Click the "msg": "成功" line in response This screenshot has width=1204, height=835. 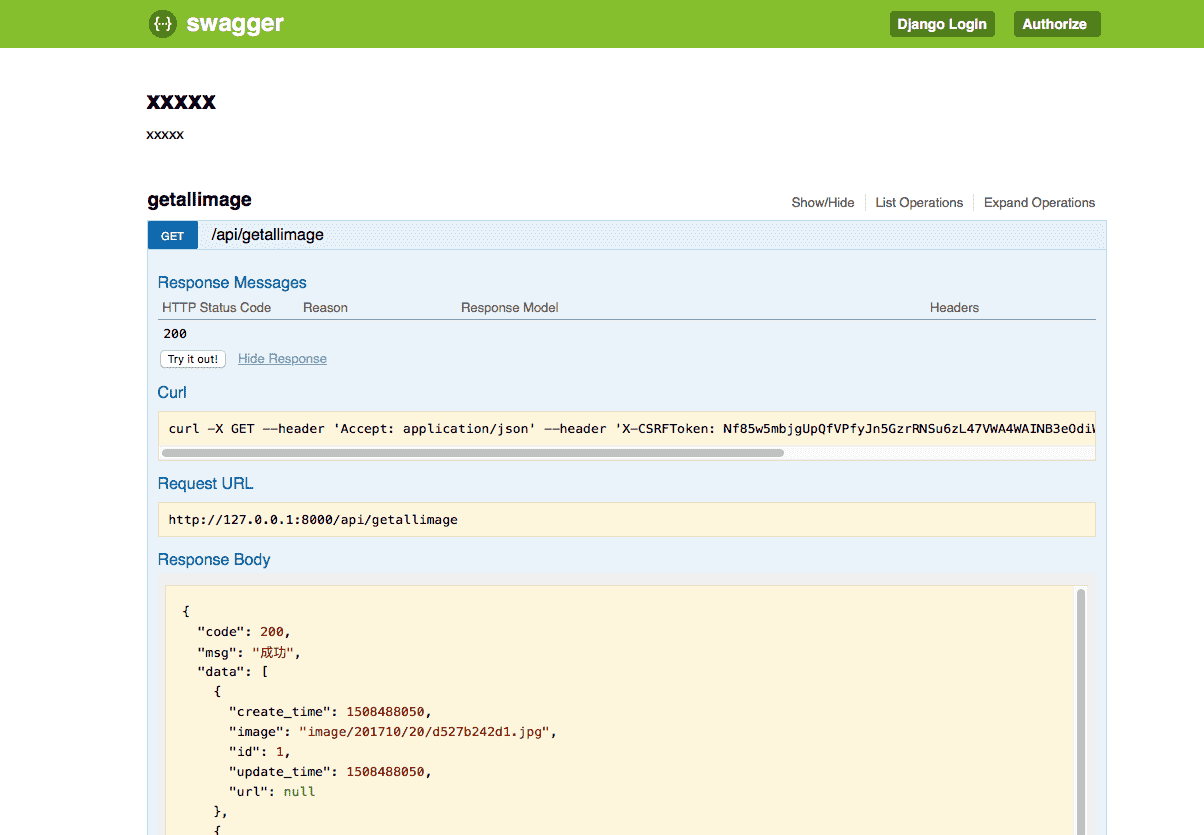[249, 652]
